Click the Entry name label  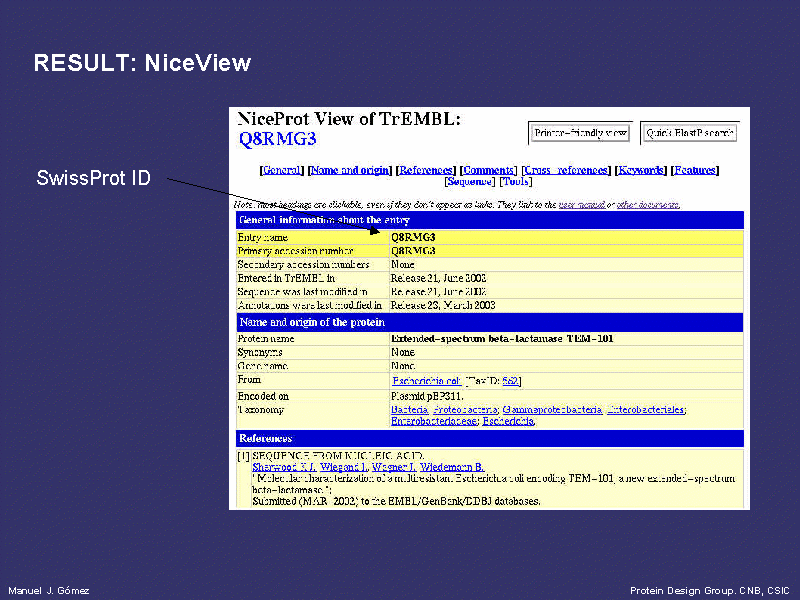(x=262, y=238)
